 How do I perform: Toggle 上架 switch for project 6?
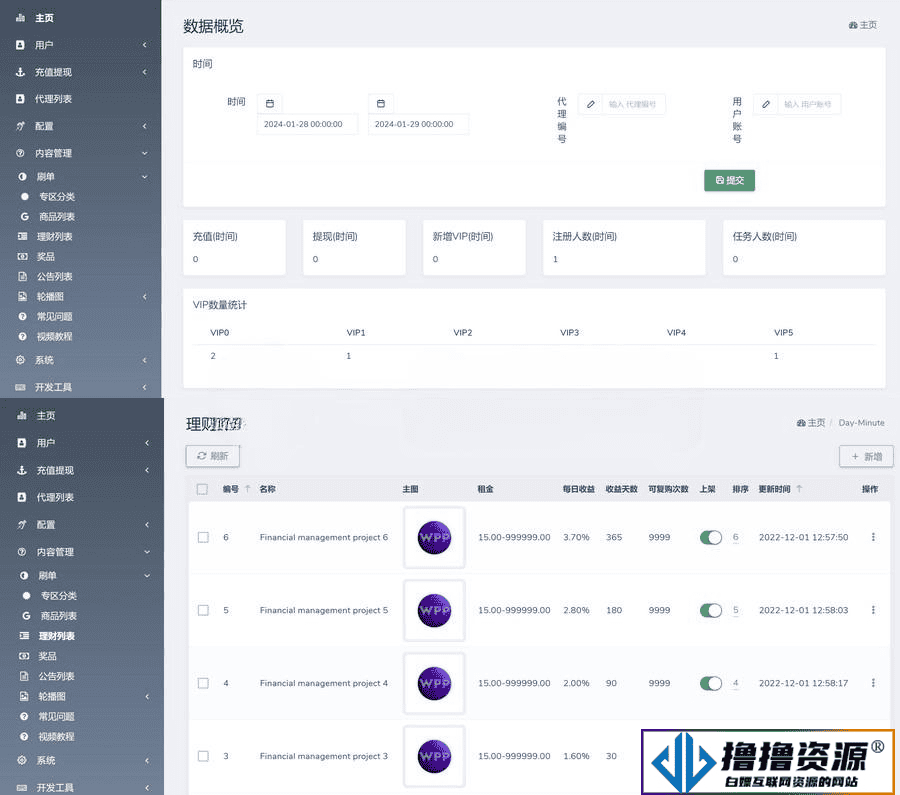[711, 537]
